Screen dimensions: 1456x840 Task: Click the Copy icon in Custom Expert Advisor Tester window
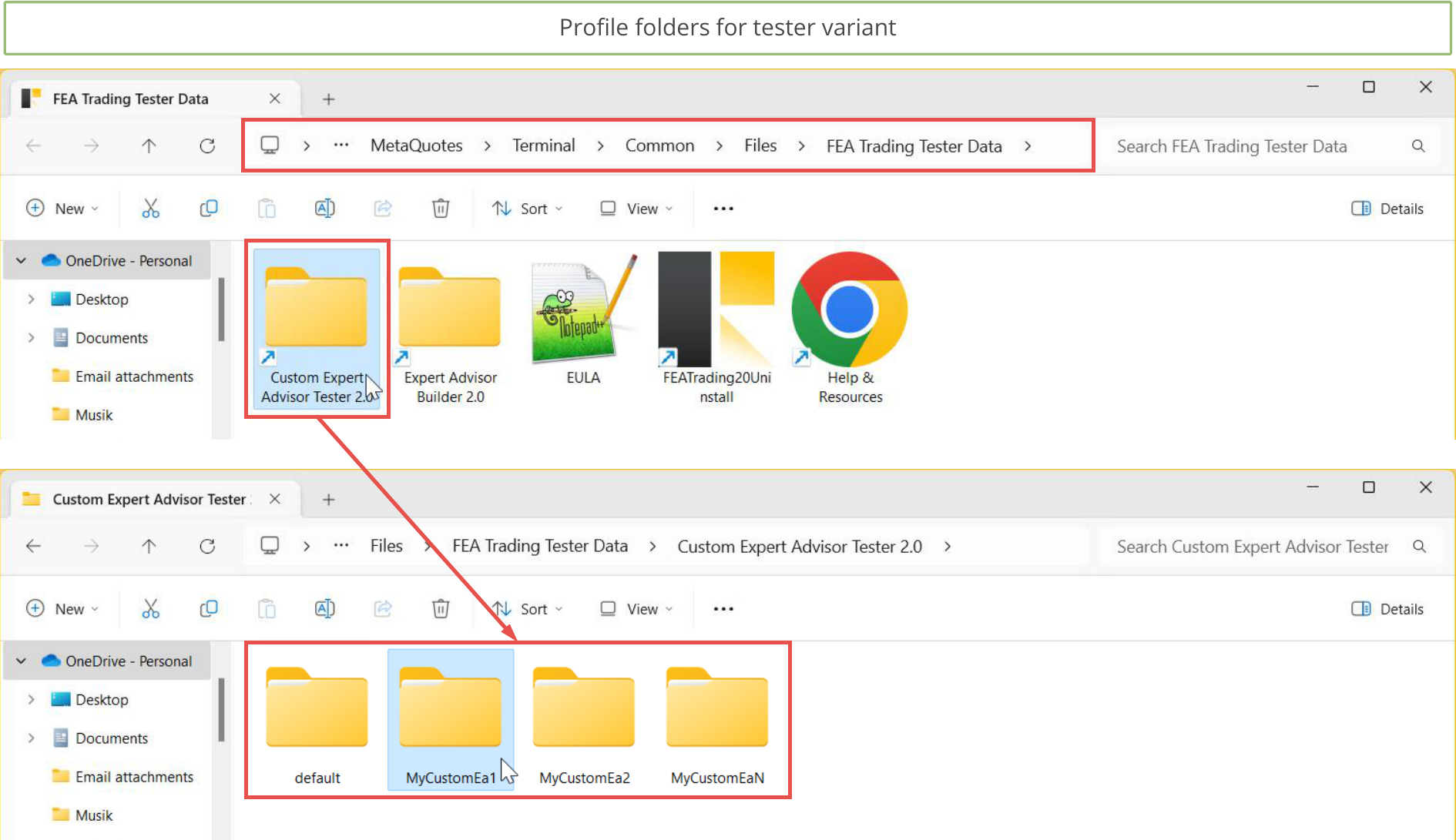point(209,609)
